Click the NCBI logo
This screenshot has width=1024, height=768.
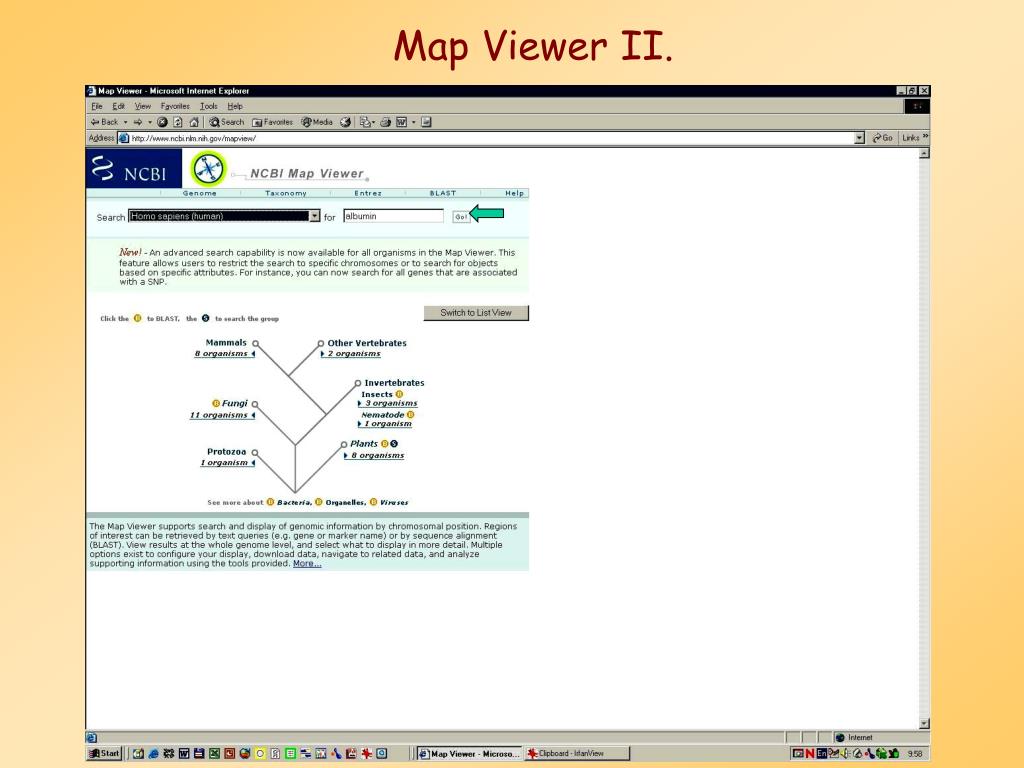pyautogui.click(x=134, y=168)
